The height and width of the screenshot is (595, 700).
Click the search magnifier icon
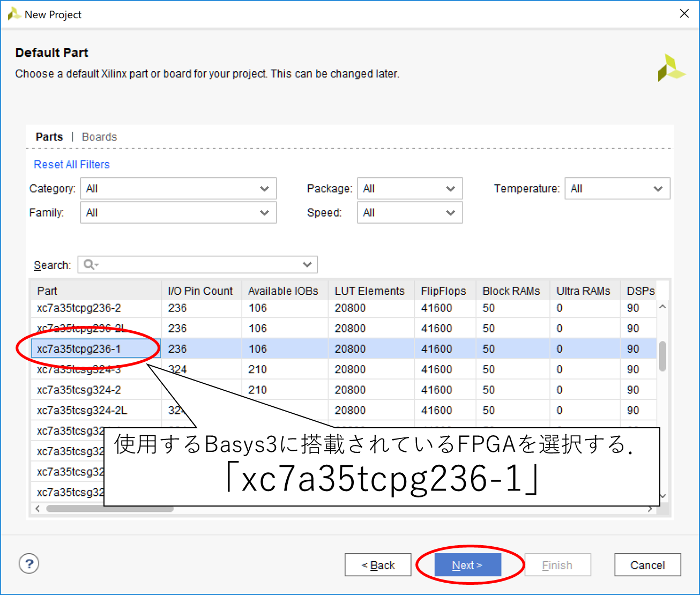tap(89, 265)
